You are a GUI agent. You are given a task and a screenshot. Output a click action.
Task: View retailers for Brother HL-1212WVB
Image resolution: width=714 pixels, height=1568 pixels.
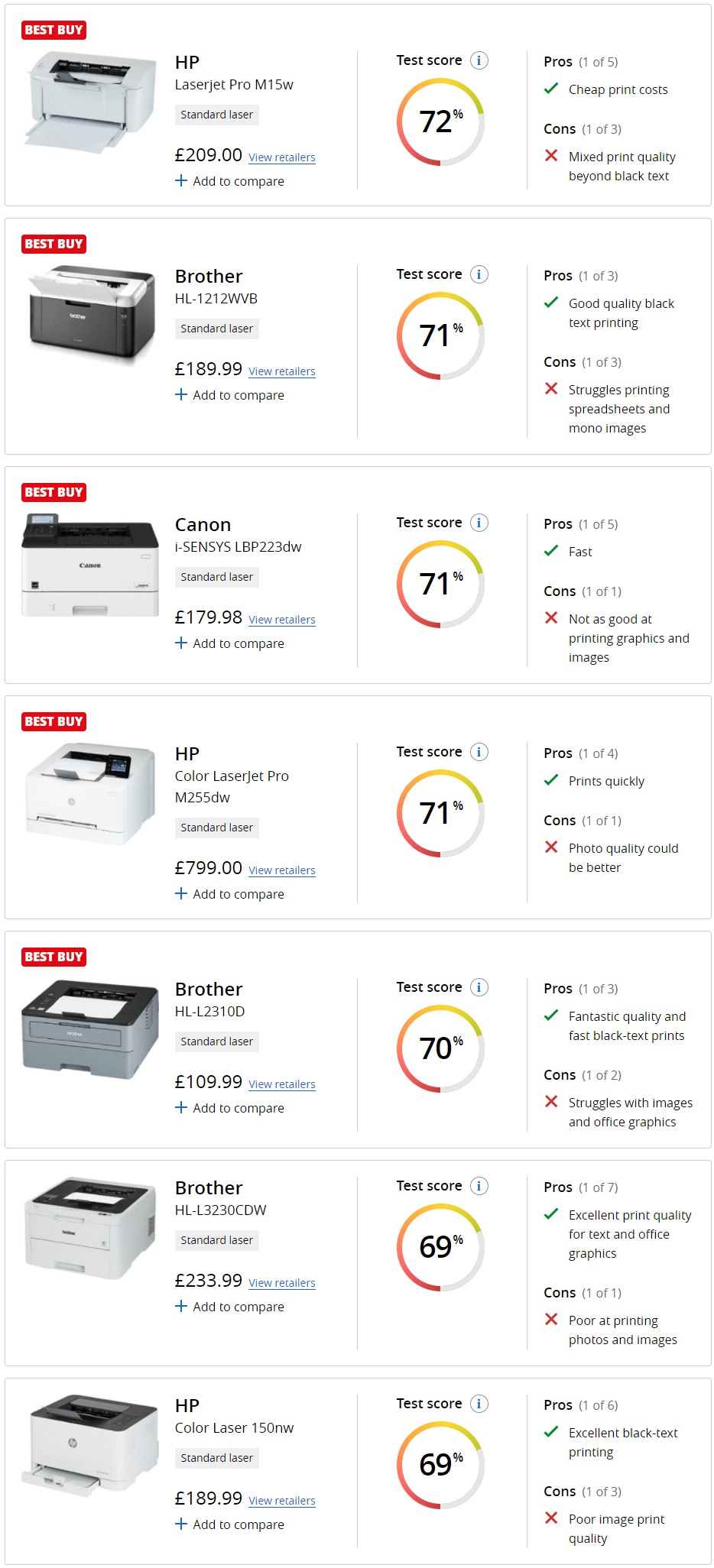(281, 371)
